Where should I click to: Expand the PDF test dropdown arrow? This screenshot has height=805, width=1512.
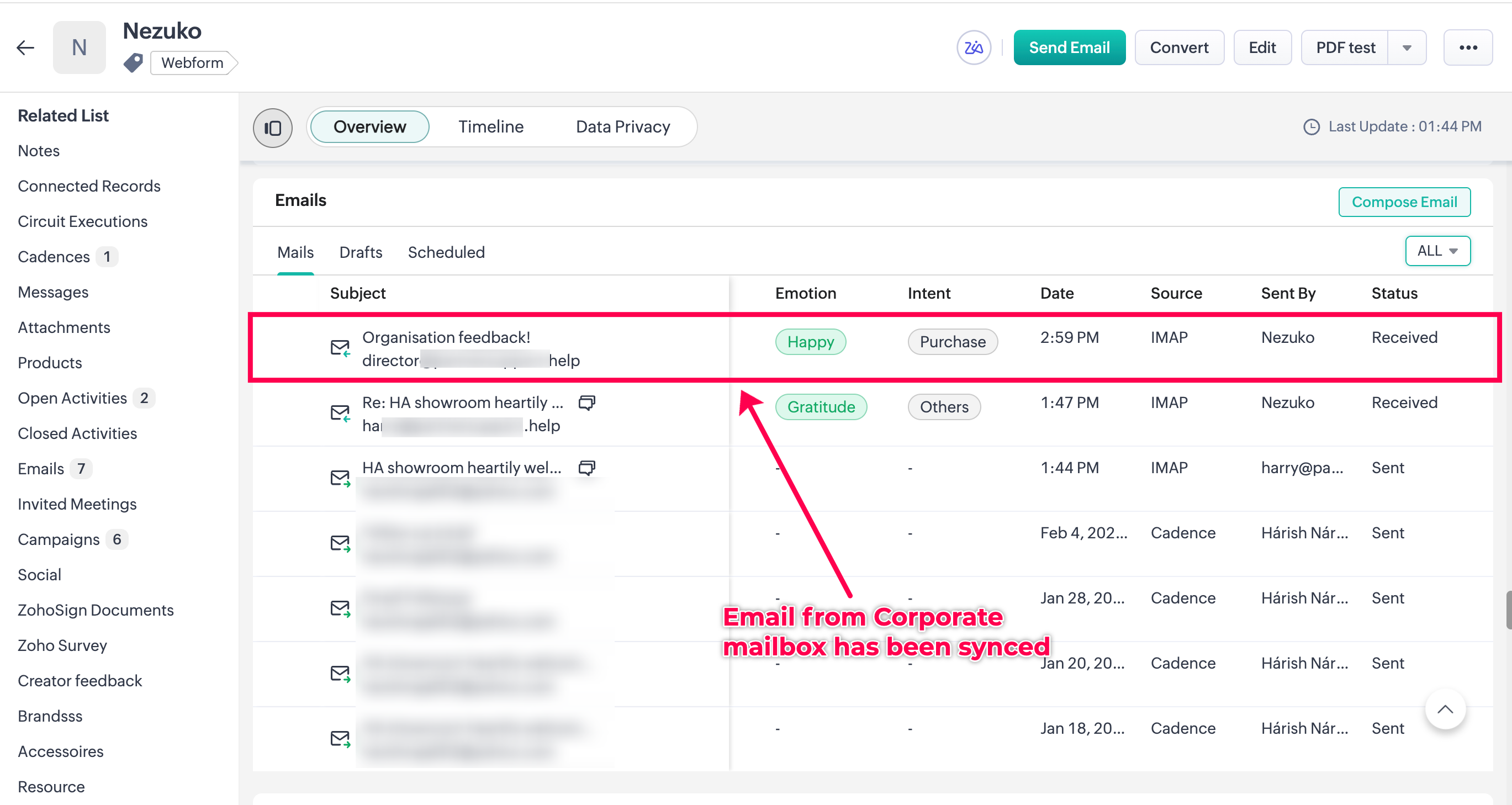[x=1407, y=47]
